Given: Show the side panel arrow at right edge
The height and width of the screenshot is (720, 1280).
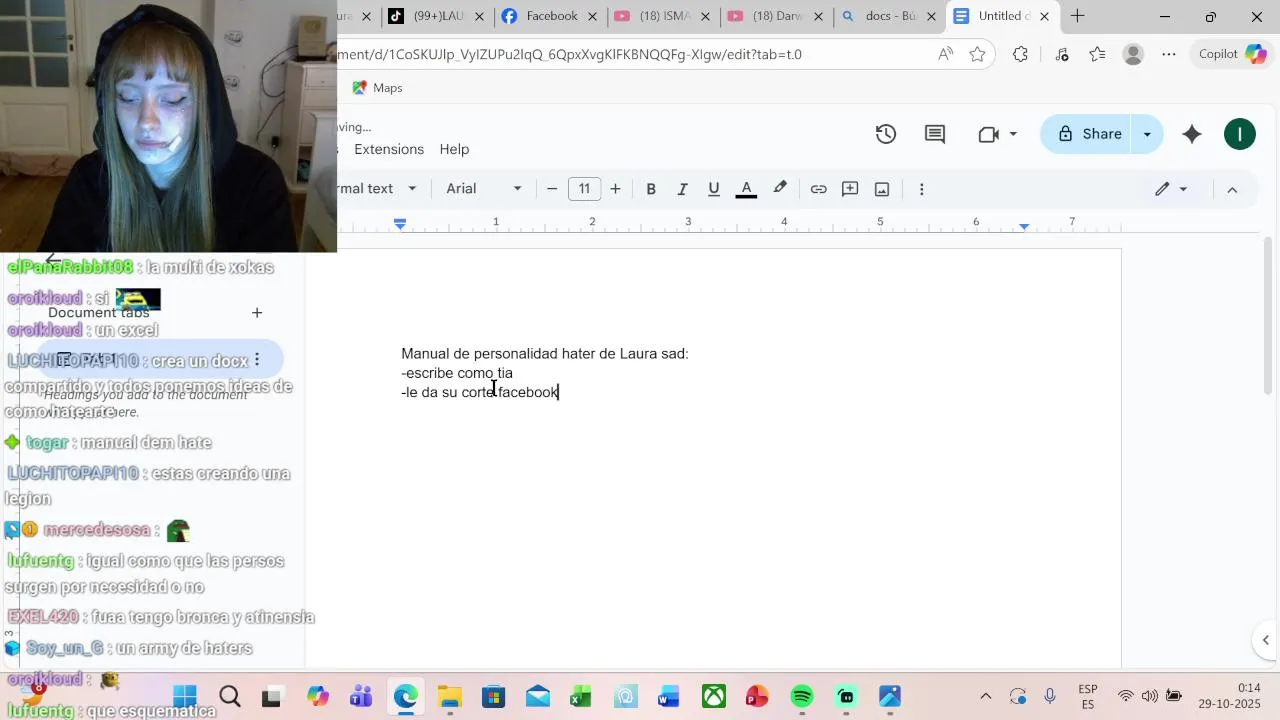Looking at the screenshot, I should (x=1265, y=640).
